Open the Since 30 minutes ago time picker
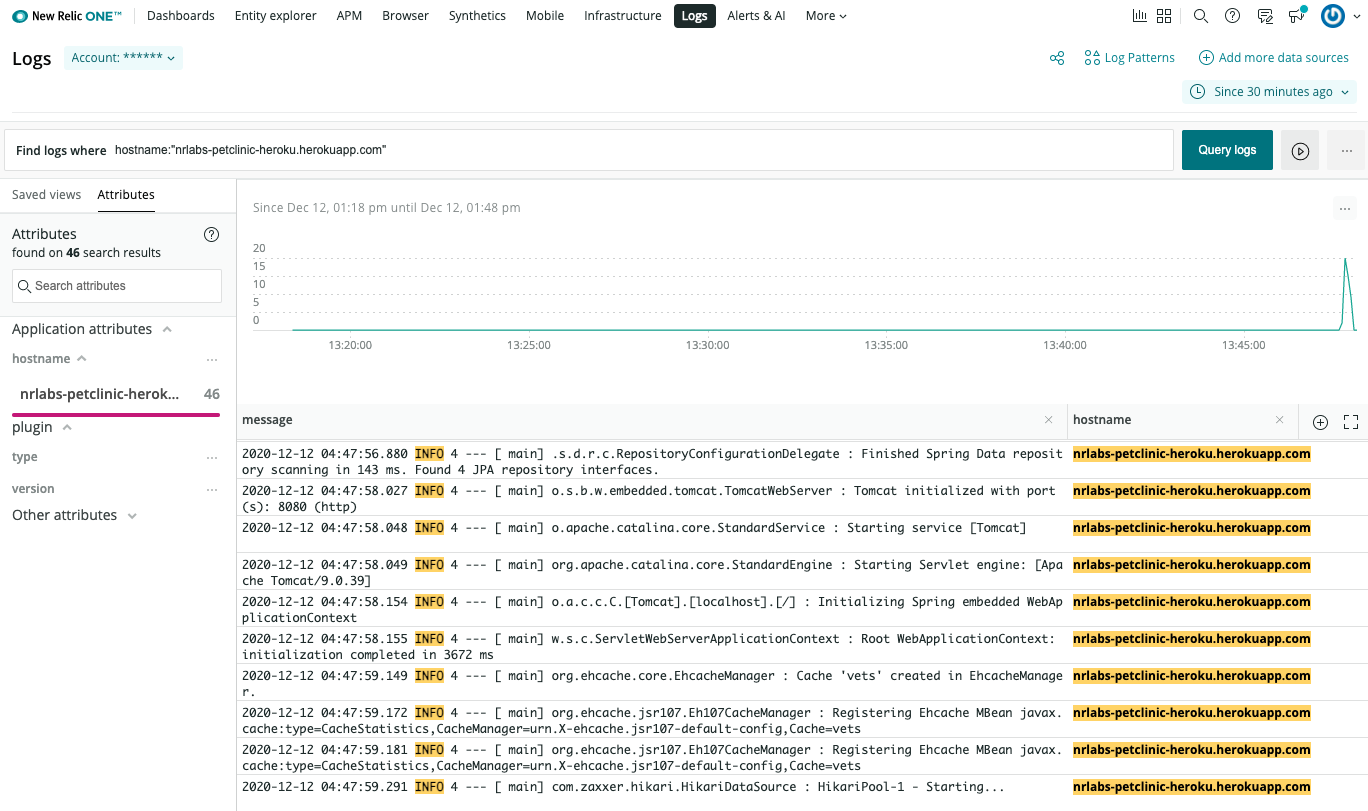 coord(1269,92)
